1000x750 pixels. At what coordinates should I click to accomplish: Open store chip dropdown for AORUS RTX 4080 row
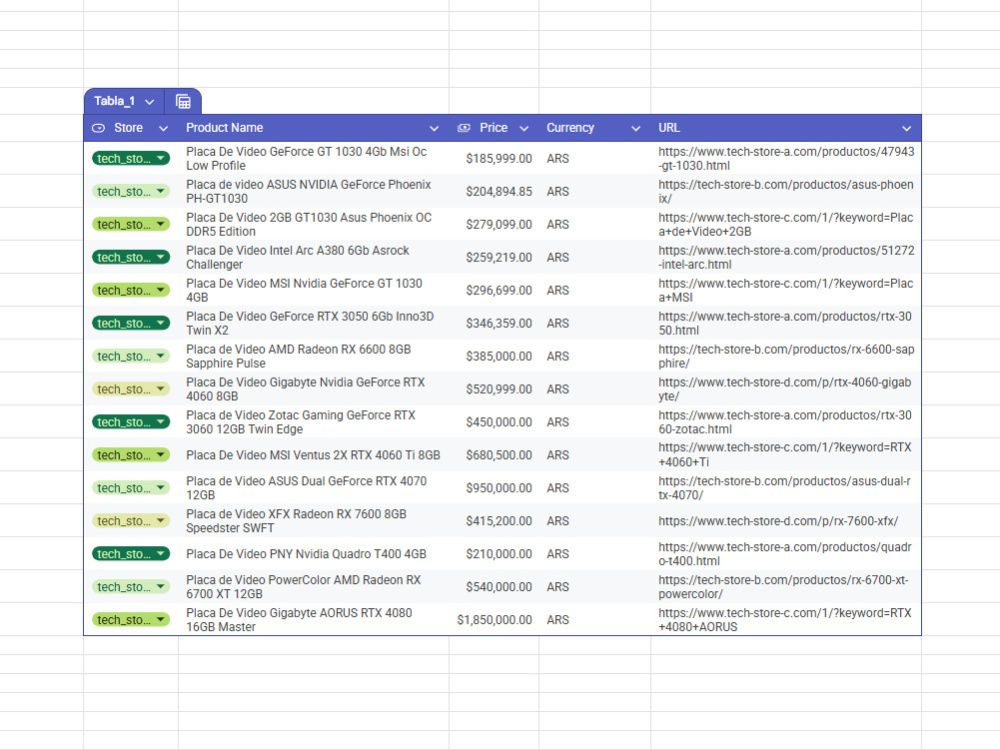(x=161, y=619)
